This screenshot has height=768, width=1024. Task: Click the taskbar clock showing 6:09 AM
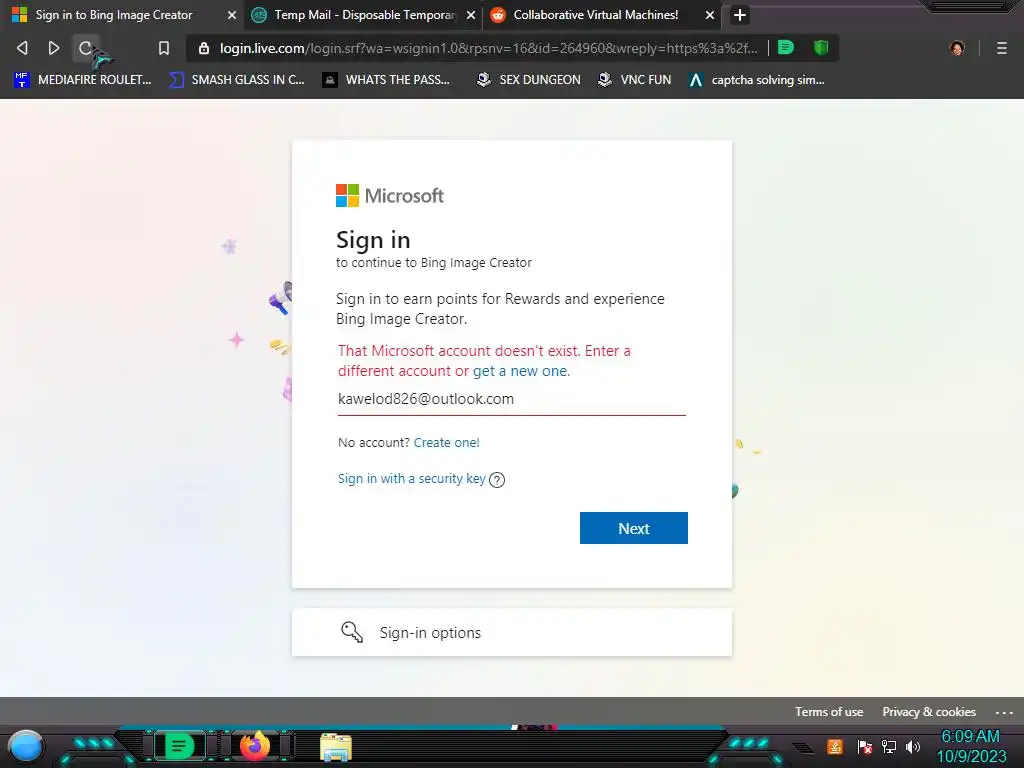tap(971, 746)
